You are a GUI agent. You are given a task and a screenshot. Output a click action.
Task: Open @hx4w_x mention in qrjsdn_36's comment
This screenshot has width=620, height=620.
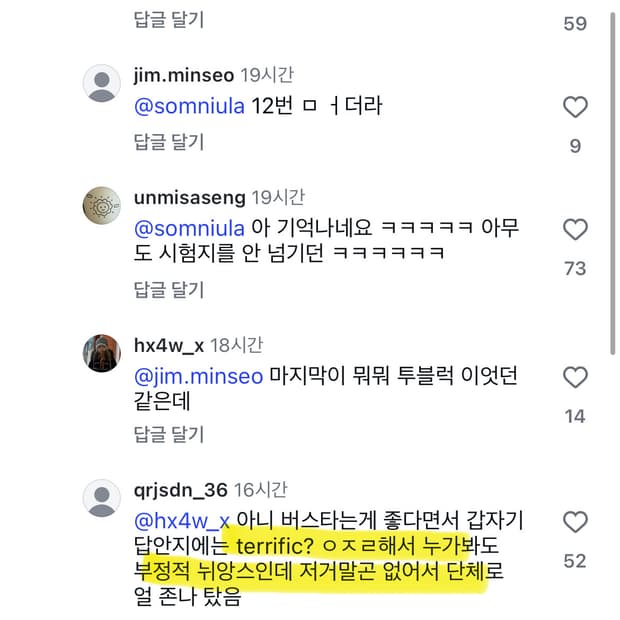[x=182, y=520]
